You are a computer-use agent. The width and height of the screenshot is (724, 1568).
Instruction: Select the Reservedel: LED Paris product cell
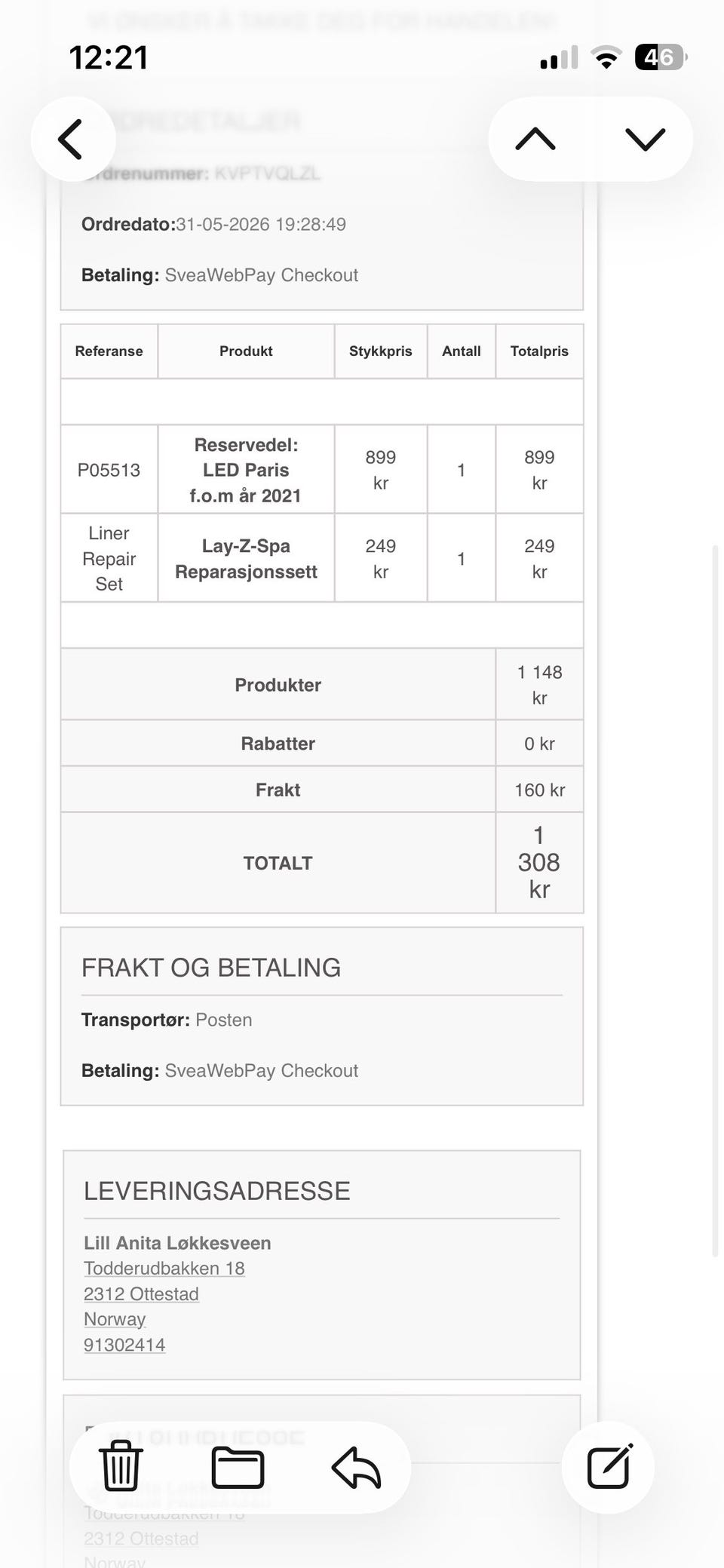tap(246, 470)
